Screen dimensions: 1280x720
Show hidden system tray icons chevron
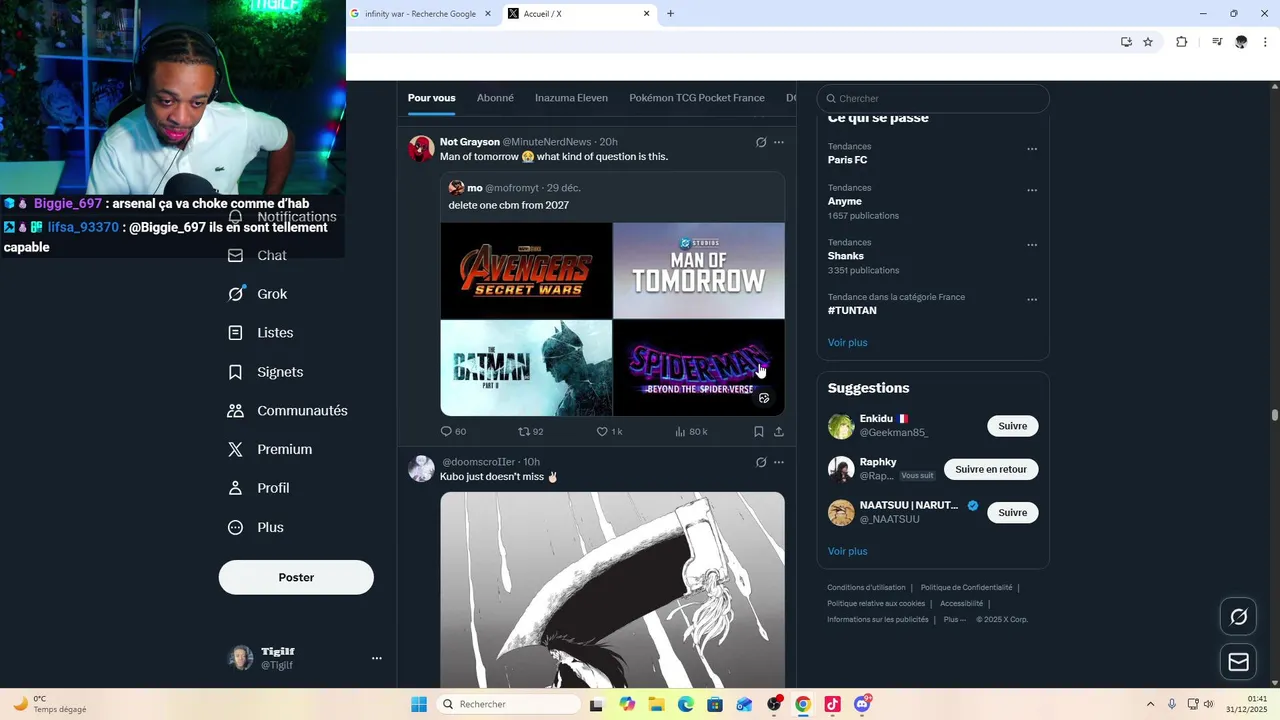(x=1150, y=704)
